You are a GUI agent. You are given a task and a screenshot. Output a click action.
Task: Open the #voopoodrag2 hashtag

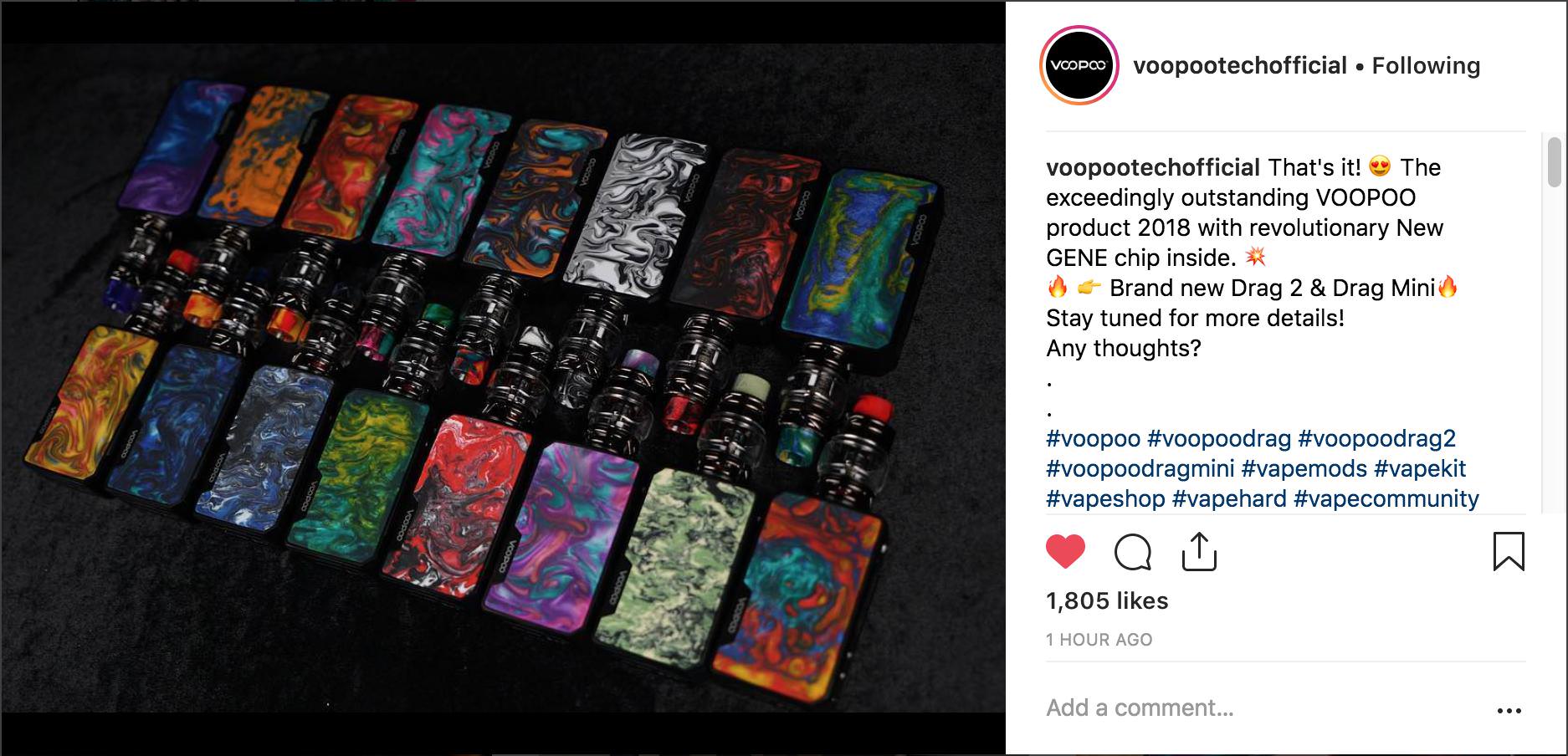[1376, 438]
